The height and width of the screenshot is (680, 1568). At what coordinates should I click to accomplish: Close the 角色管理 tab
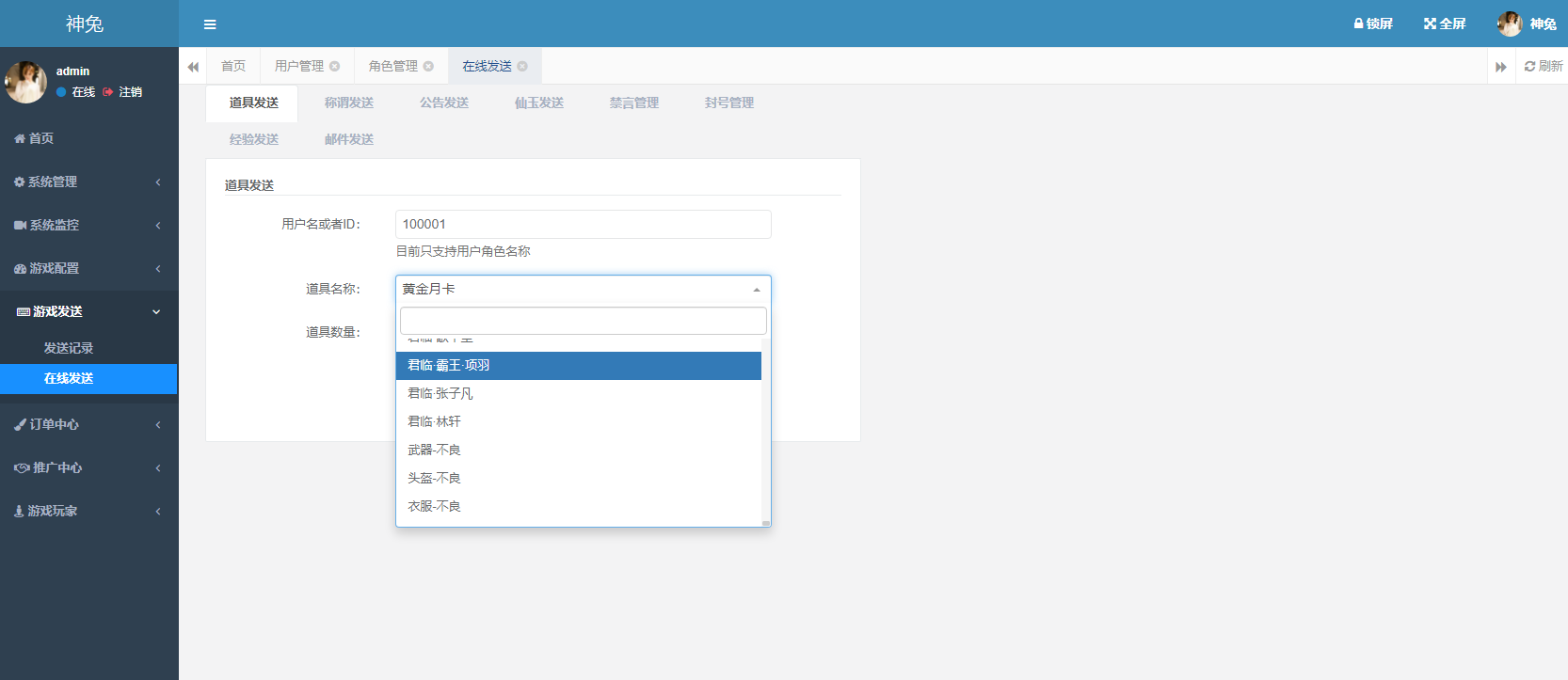coord(428,67)
